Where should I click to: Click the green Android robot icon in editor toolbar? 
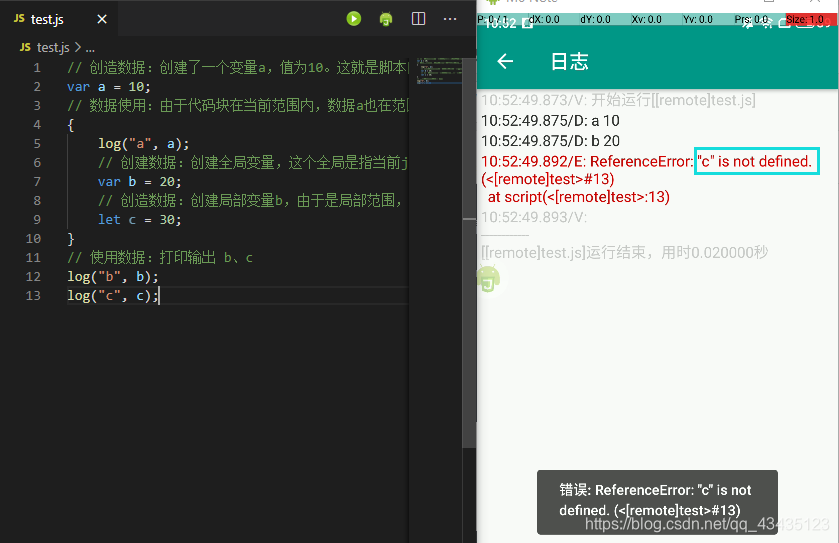(x=386, y=19)
